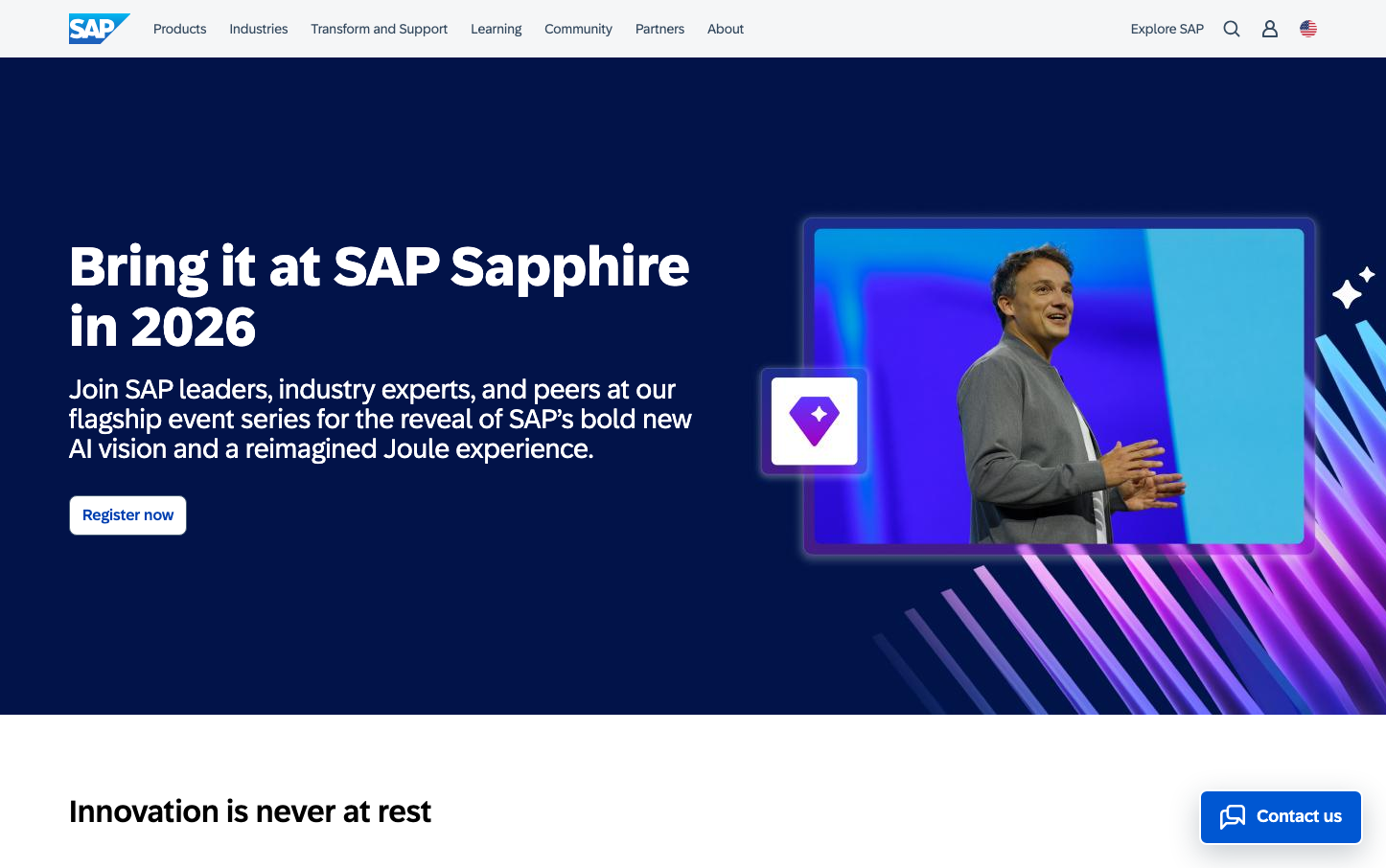
Task: Expand the Industries navigation menu
Action: coord(258,29)
